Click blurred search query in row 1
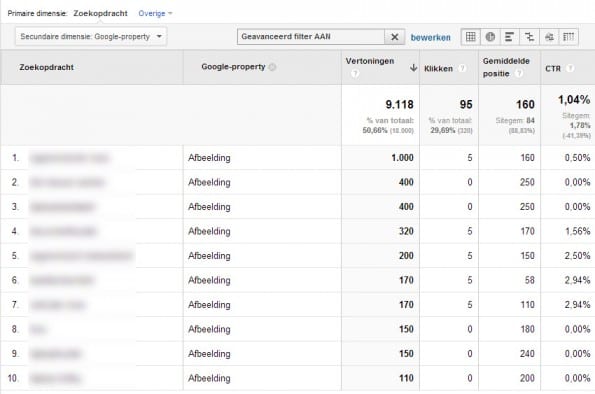 (70, 158)
